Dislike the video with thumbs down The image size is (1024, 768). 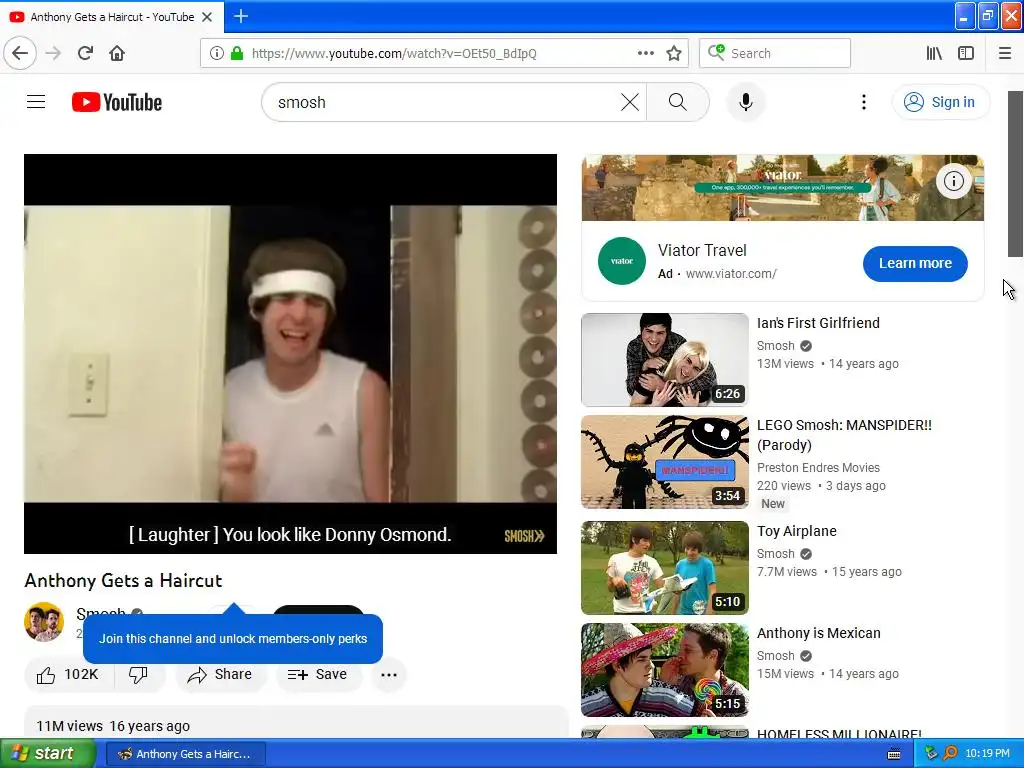[x=138, y=675]
